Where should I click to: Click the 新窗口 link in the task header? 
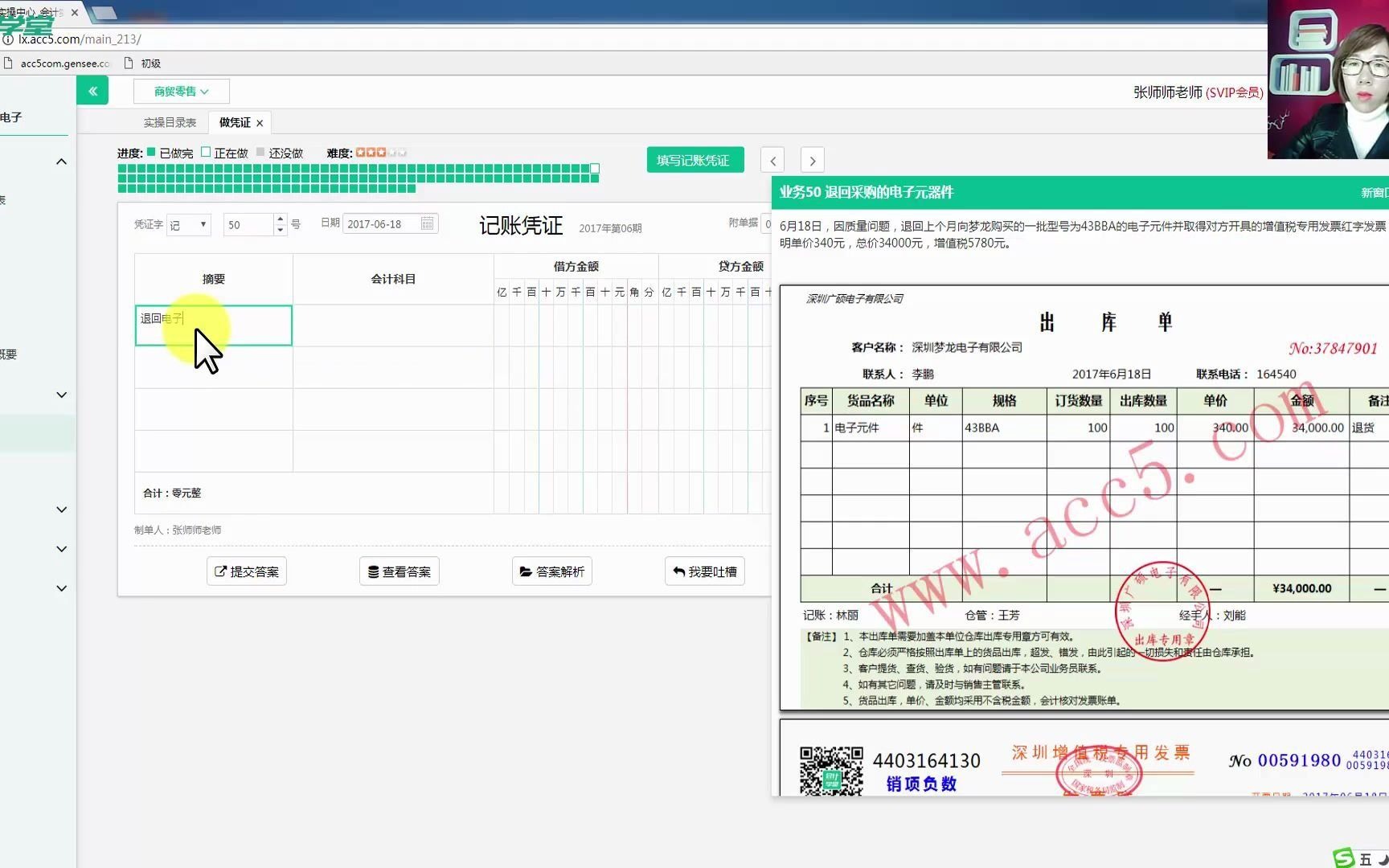(1375, 193)
